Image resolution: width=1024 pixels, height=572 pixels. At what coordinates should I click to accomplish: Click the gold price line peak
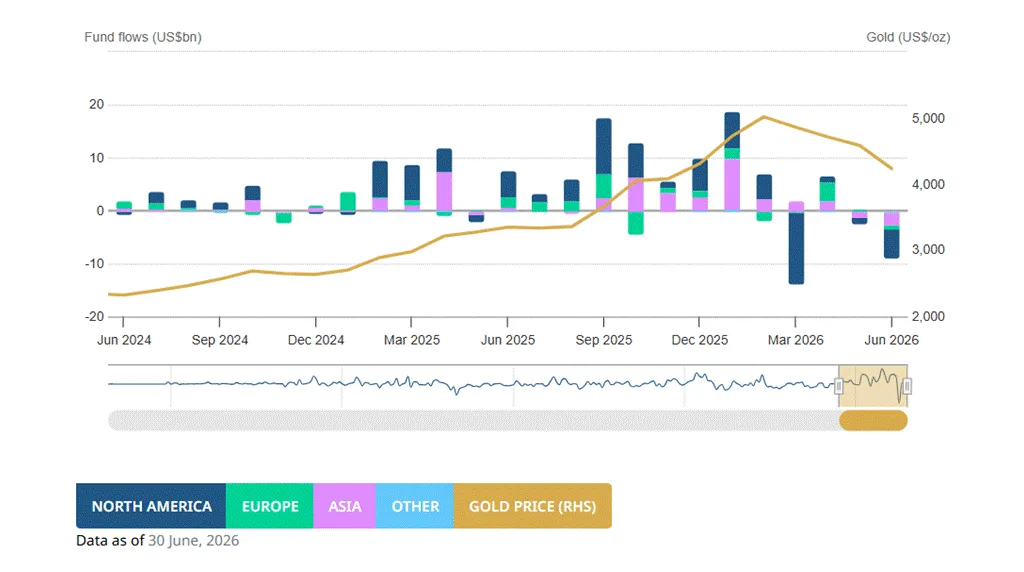click(764, 118)
